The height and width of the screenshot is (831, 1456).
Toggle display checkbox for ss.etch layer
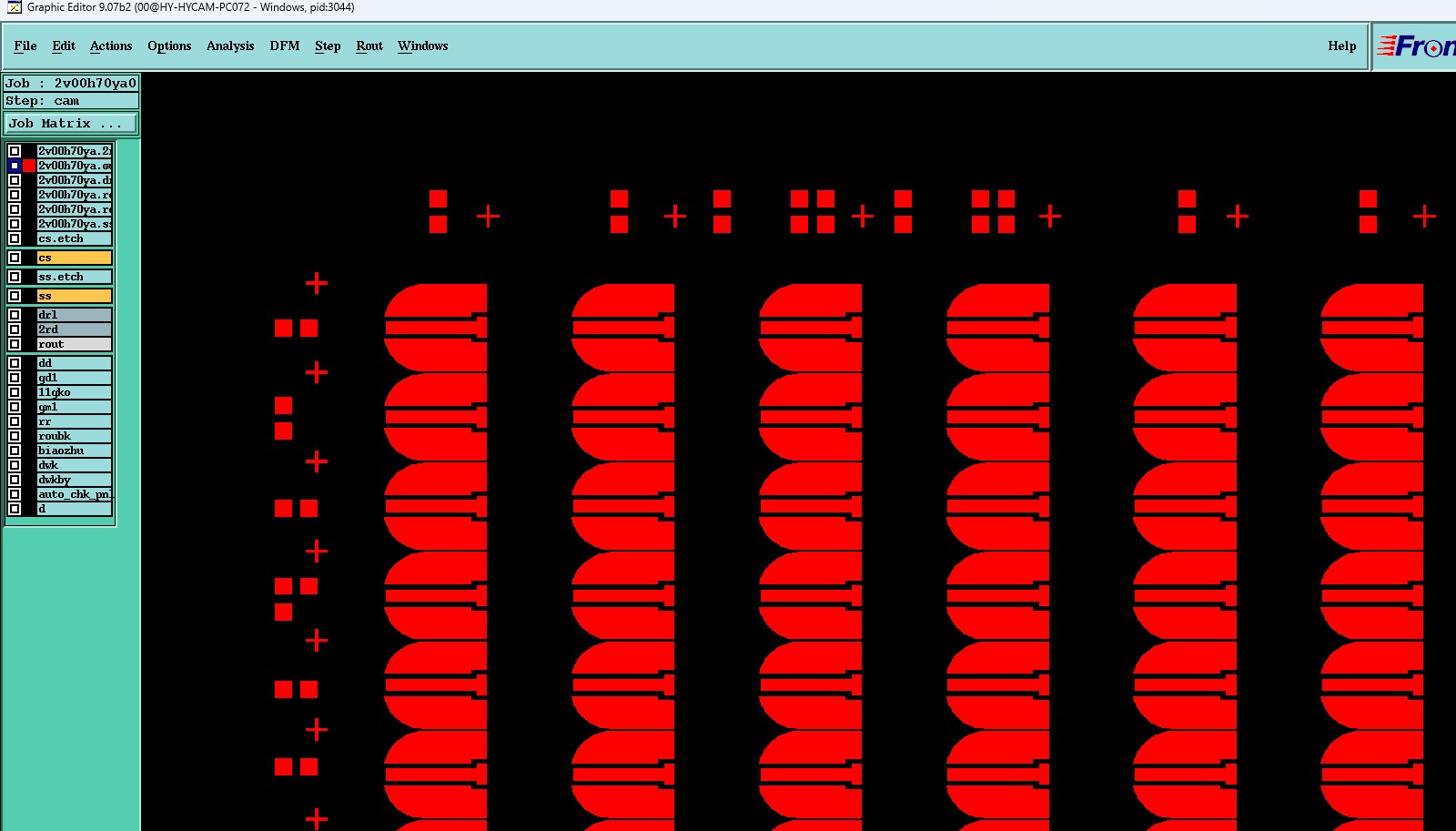(x=15, y=277)
